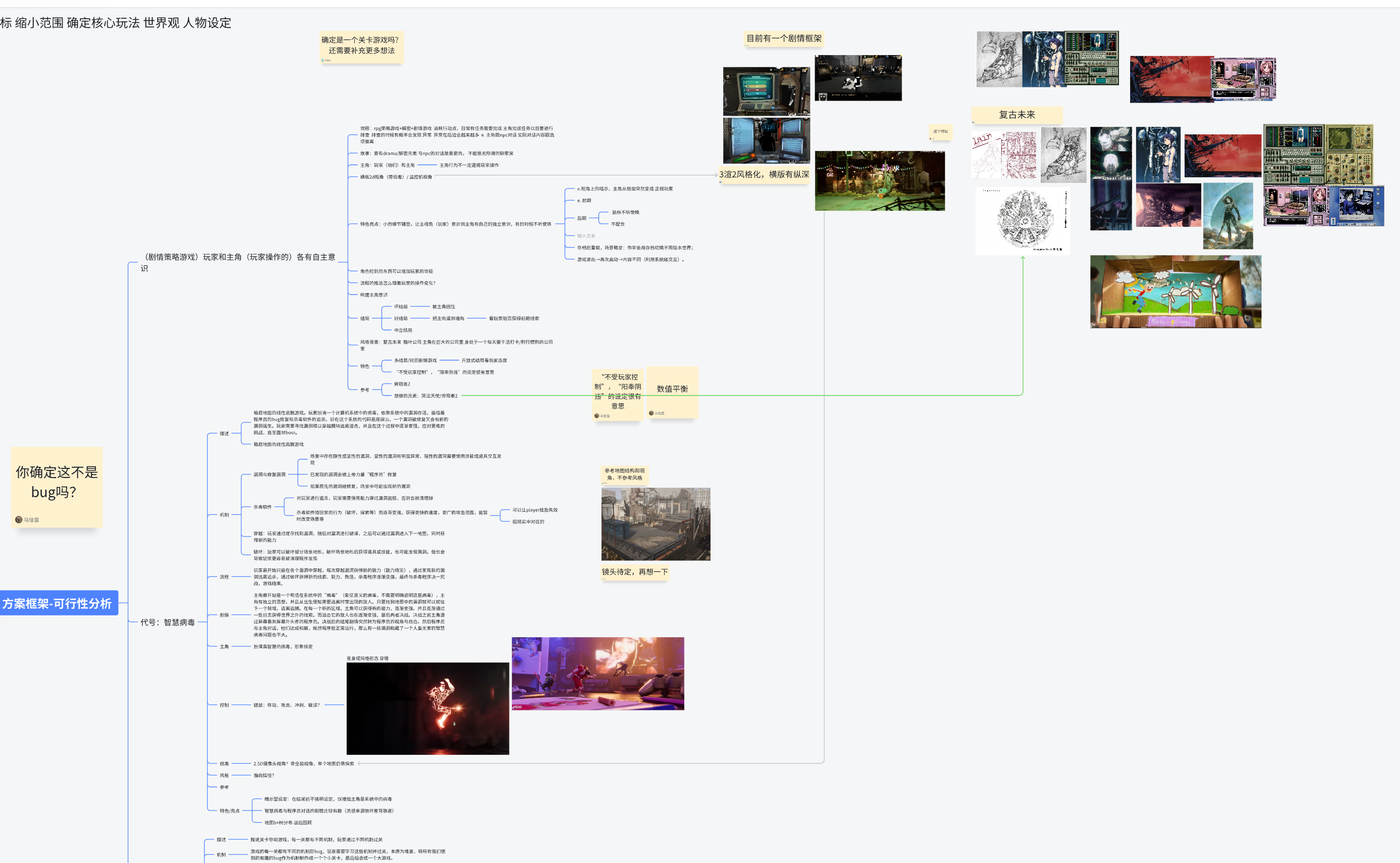Select the circular city diagram sketch image

click(x=1022, y=220)
